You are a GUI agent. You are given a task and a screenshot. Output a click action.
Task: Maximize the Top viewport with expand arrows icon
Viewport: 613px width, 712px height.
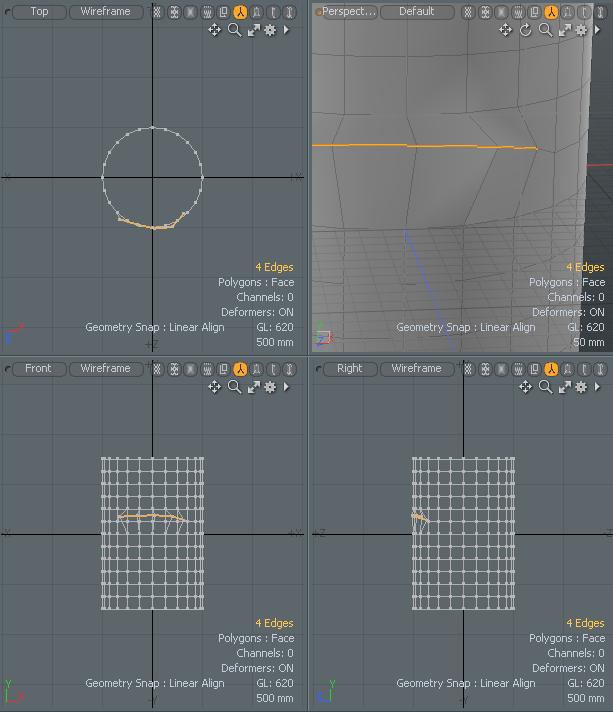coord(252,30)
